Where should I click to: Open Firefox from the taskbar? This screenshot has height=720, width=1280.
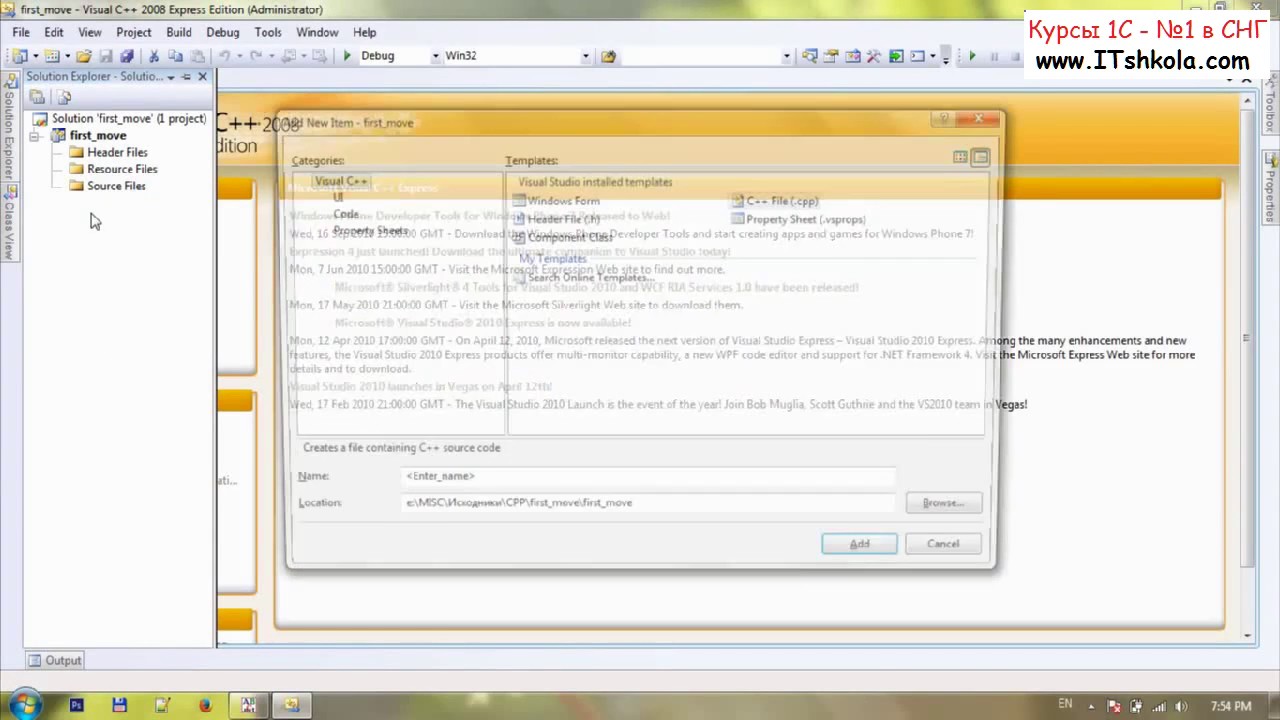tap(205, 705)
